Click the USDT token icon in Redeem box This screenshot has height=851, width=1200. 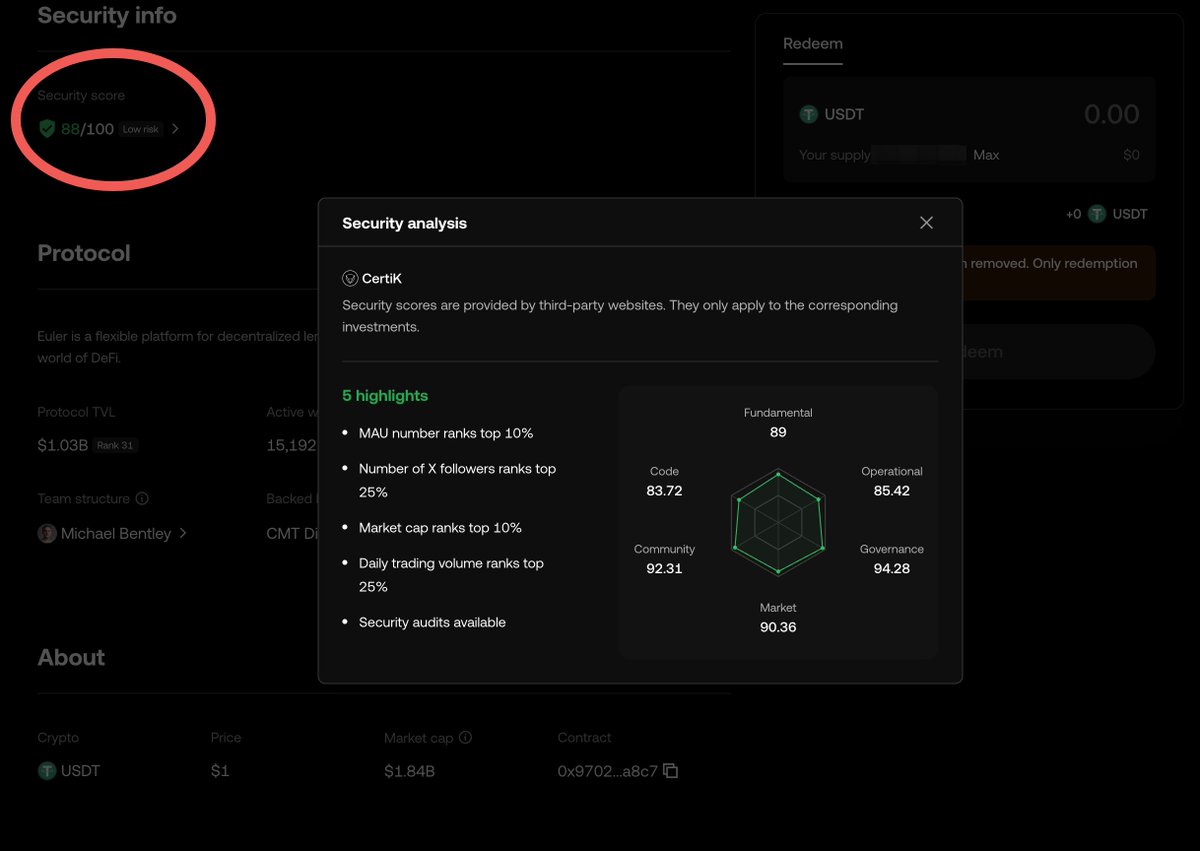(x=808, y=114)
